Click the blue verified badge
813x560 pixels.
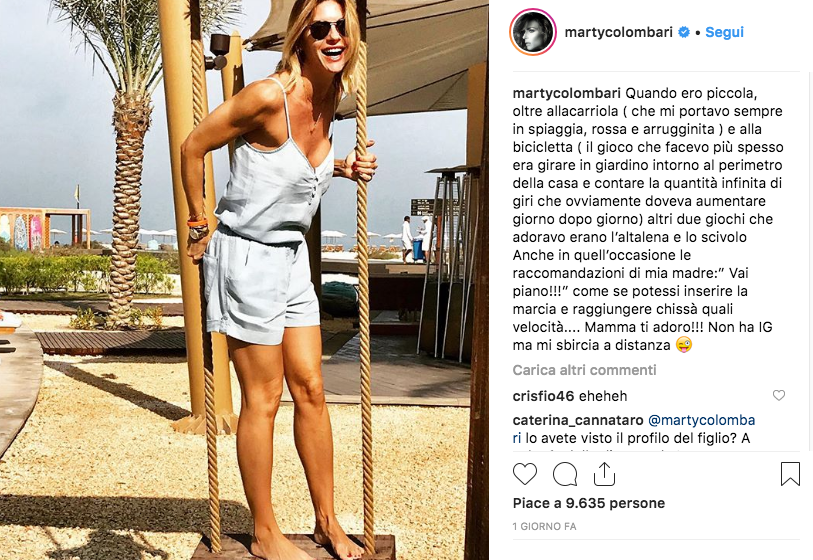684,32
